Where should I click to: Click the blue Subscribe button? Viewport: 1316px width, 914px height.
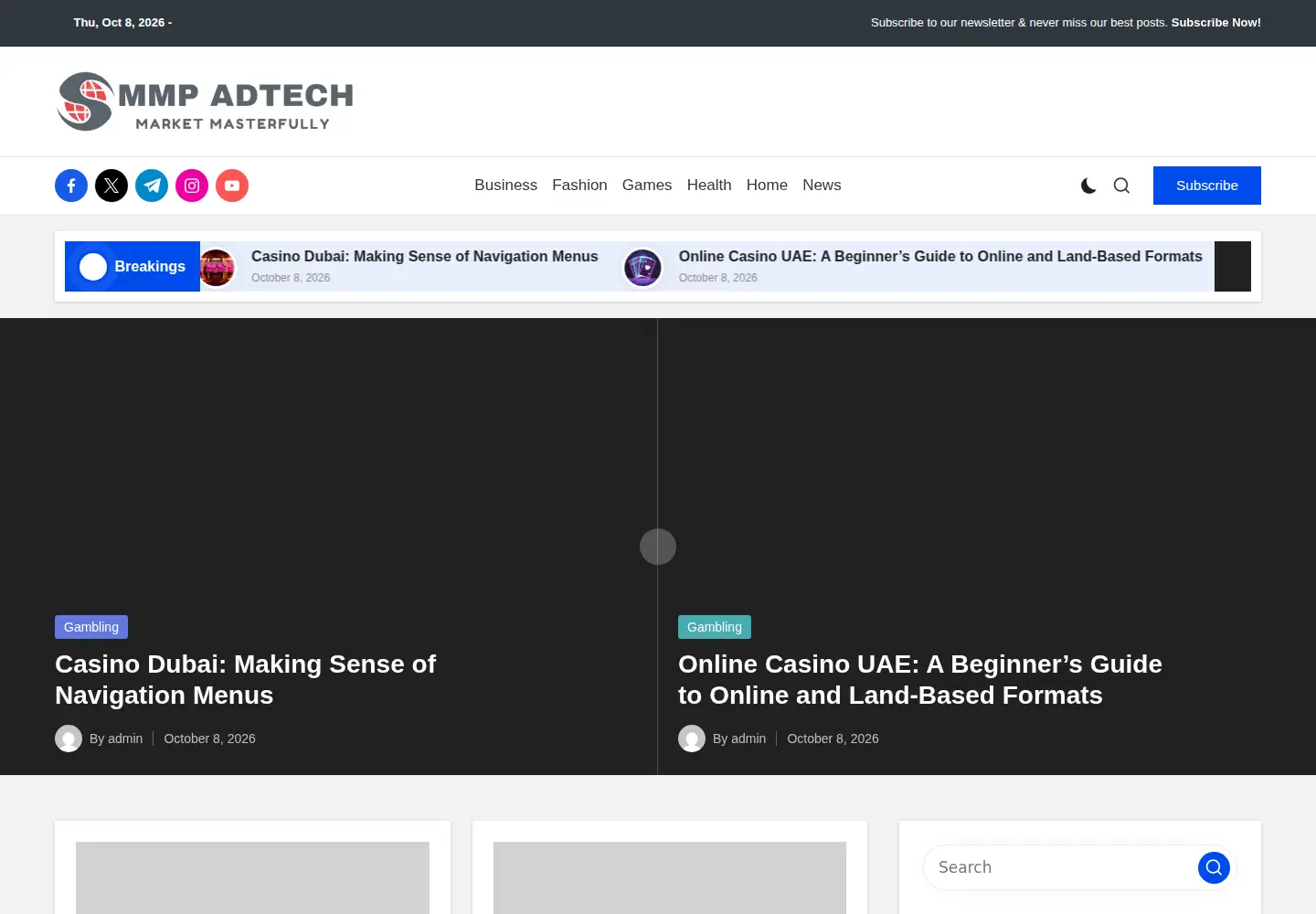click(x=1207, y=186)
